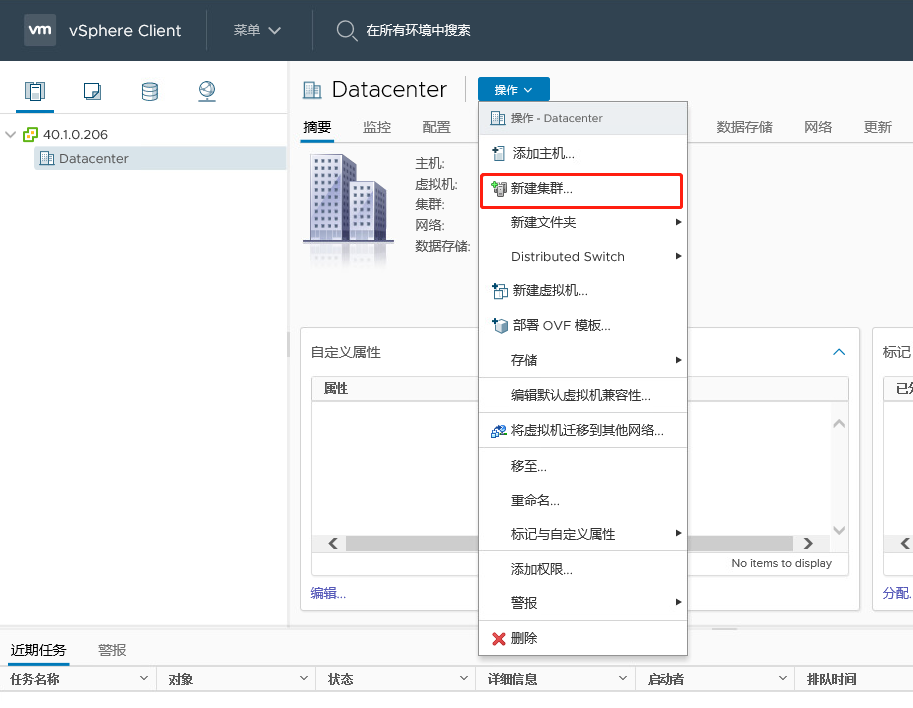The width and height of the screenshot is (913, 708).
Task: Open the 菜单 dropdown in header
Action: 257,30
